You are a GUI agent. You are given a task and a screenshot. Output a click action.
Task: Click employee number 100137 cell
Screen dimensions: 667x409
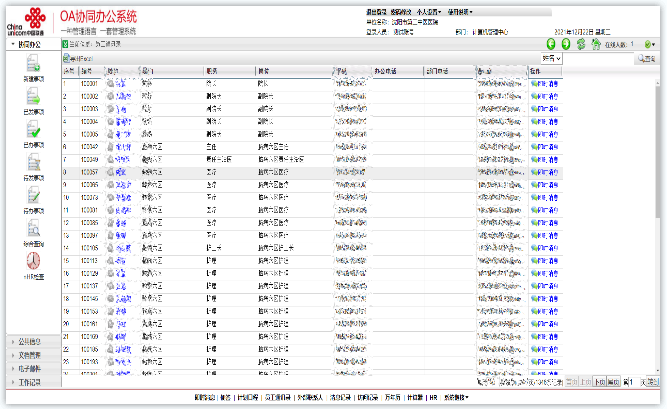pyautogui.click(x=89, y=286)
